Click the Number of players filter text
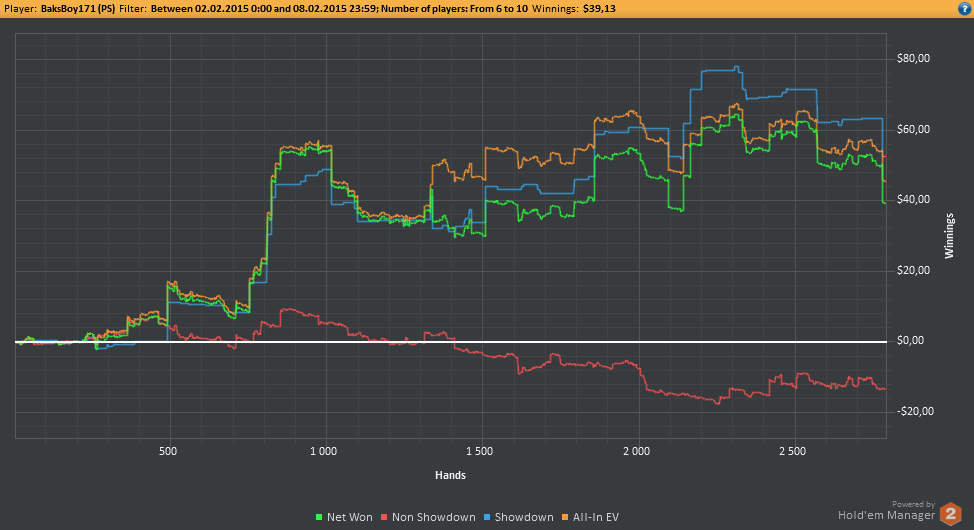Screen dimensions: 974x530 tap(455, 9)
